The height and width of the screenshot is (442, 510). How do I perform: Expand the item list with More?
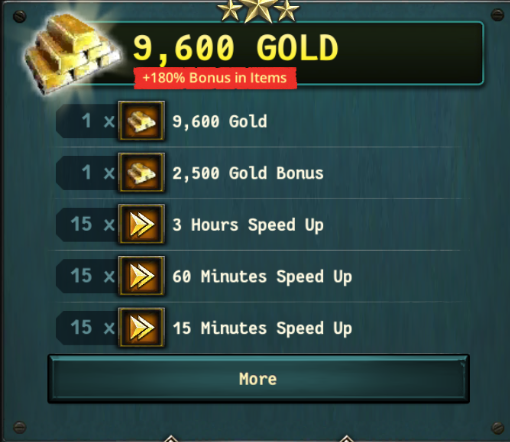(x=259, y=379)
